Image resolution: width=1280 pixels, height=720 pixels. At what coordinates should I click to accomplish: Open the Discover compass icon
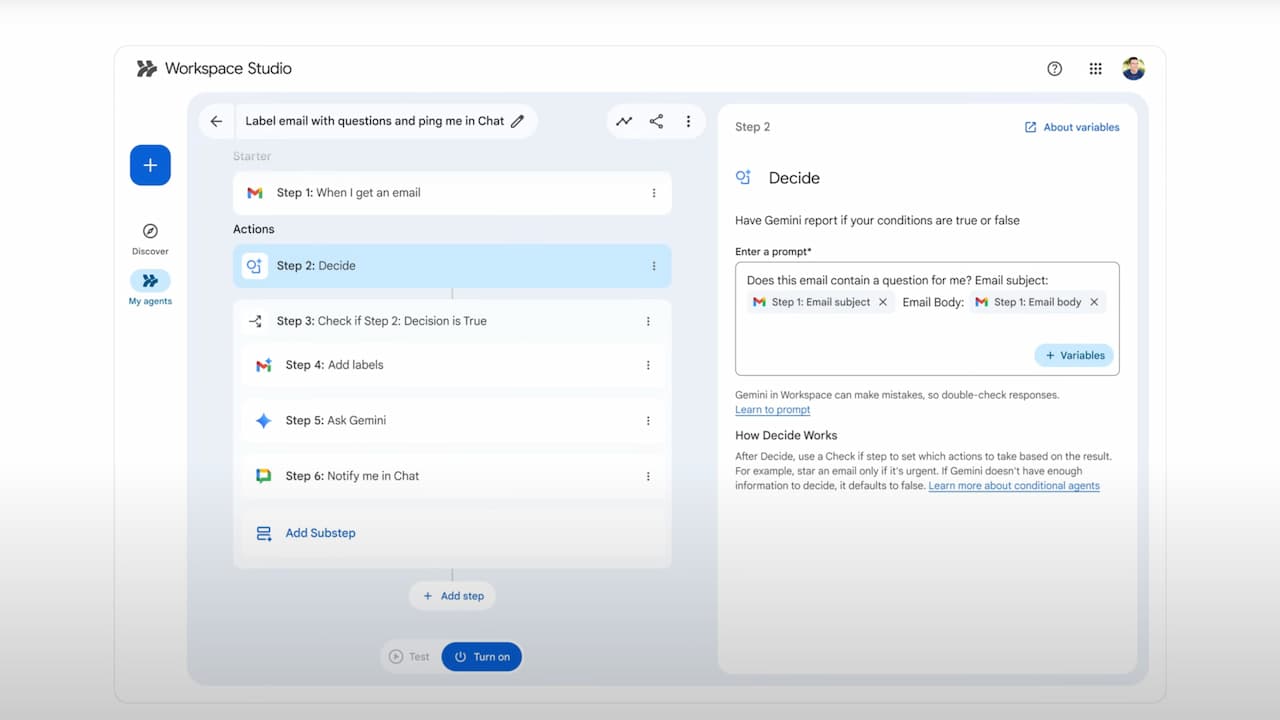coord(150,231)
